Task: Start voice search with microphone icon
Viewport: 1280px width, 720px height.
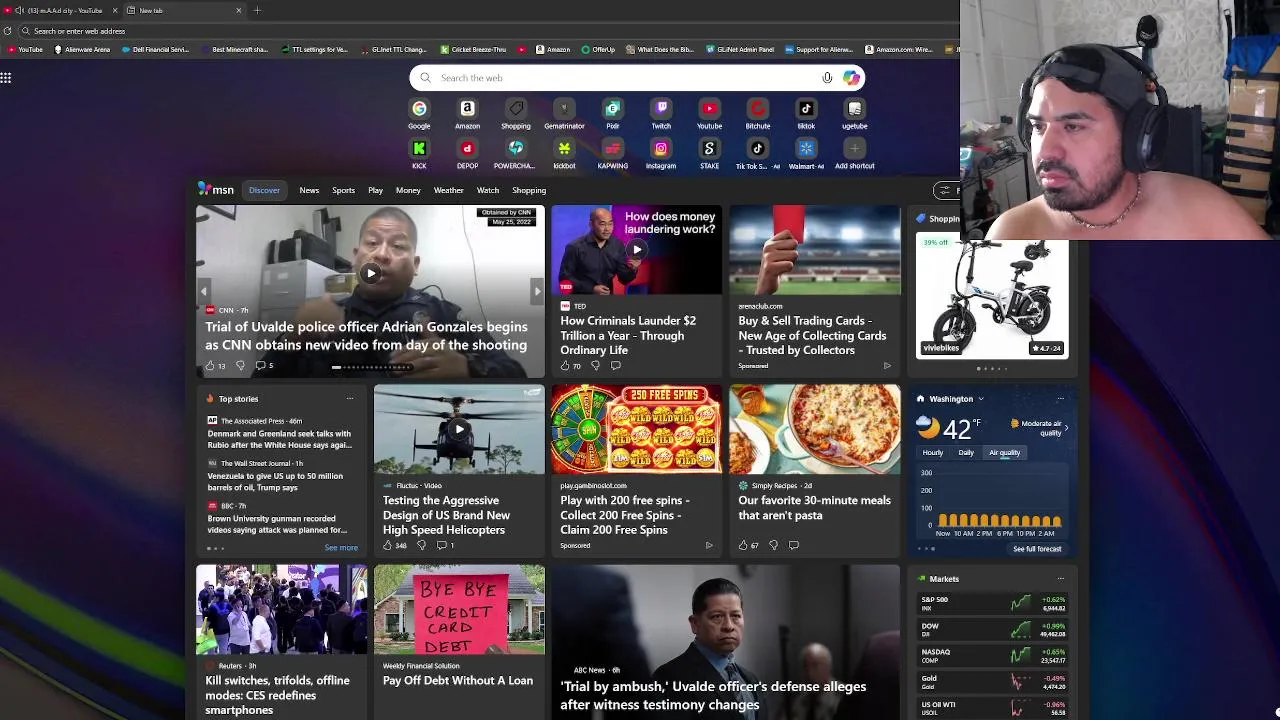Action: [827, 78]
